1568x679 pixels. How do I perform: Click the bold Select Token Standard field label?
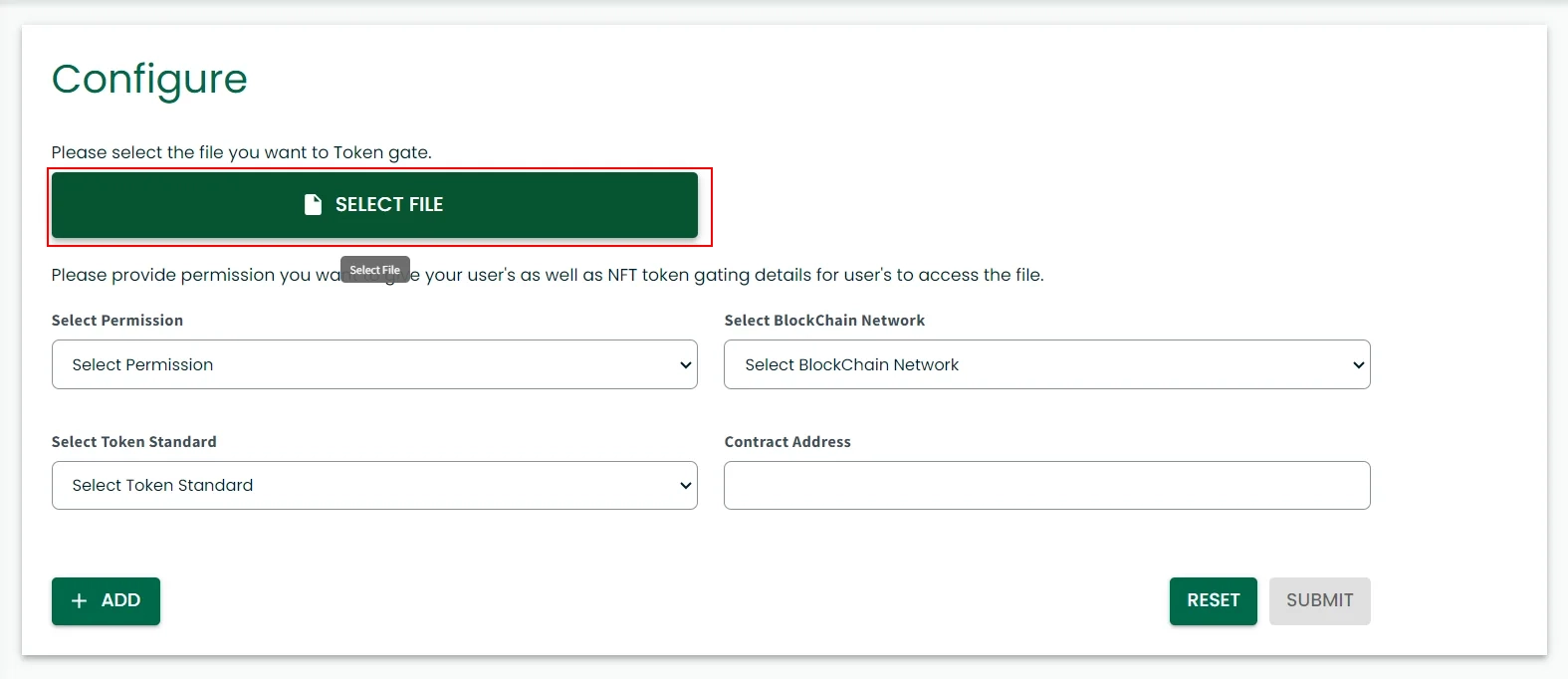(134, 442)
